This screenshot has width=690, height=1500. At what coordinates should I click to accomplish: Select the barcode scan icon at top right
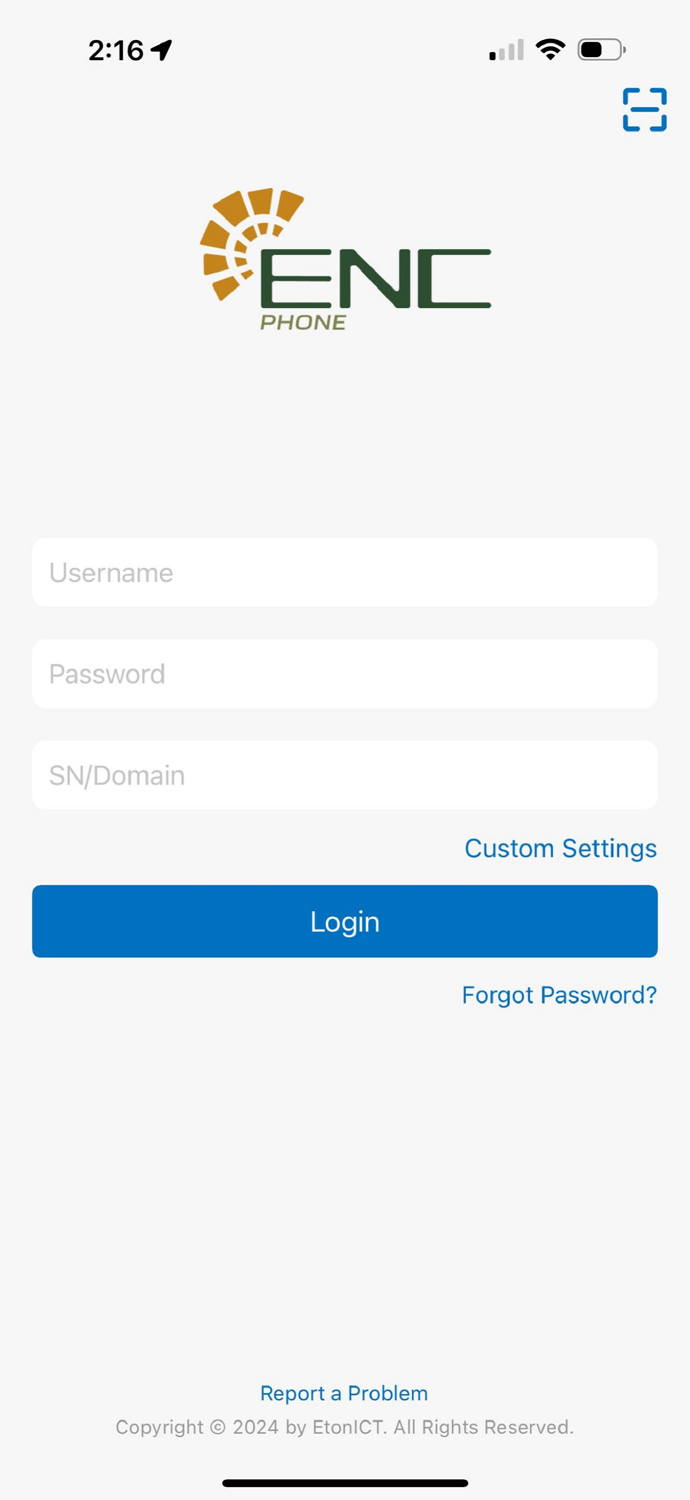click(644, 110)
